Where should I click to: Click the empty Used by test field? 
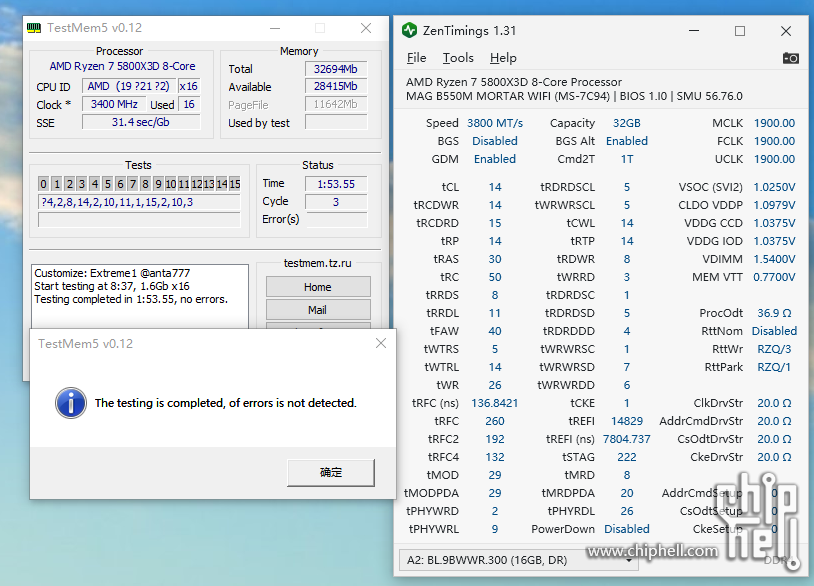pyautogui.click(x=336, y=122)
